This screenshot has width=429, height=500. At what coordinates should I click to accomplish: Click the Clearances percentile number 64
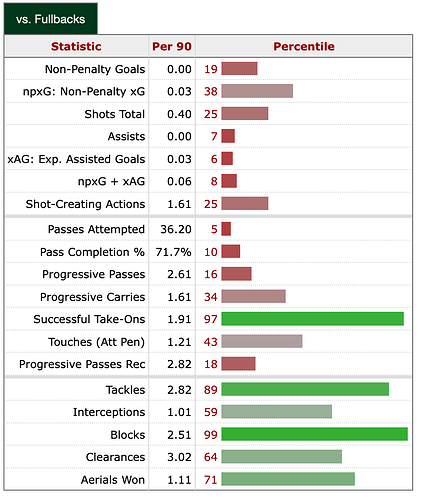coord(211,457)
